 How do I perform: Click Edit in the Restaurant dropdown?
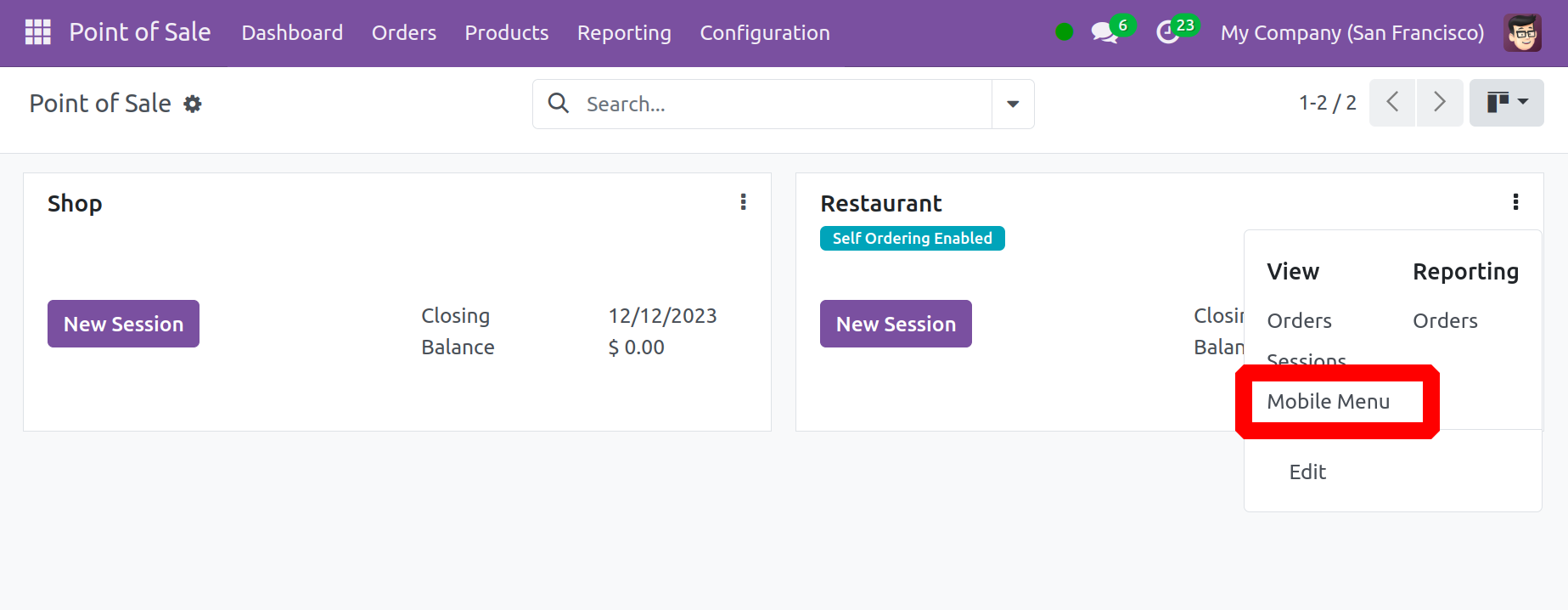click(x=1307, y=472)
